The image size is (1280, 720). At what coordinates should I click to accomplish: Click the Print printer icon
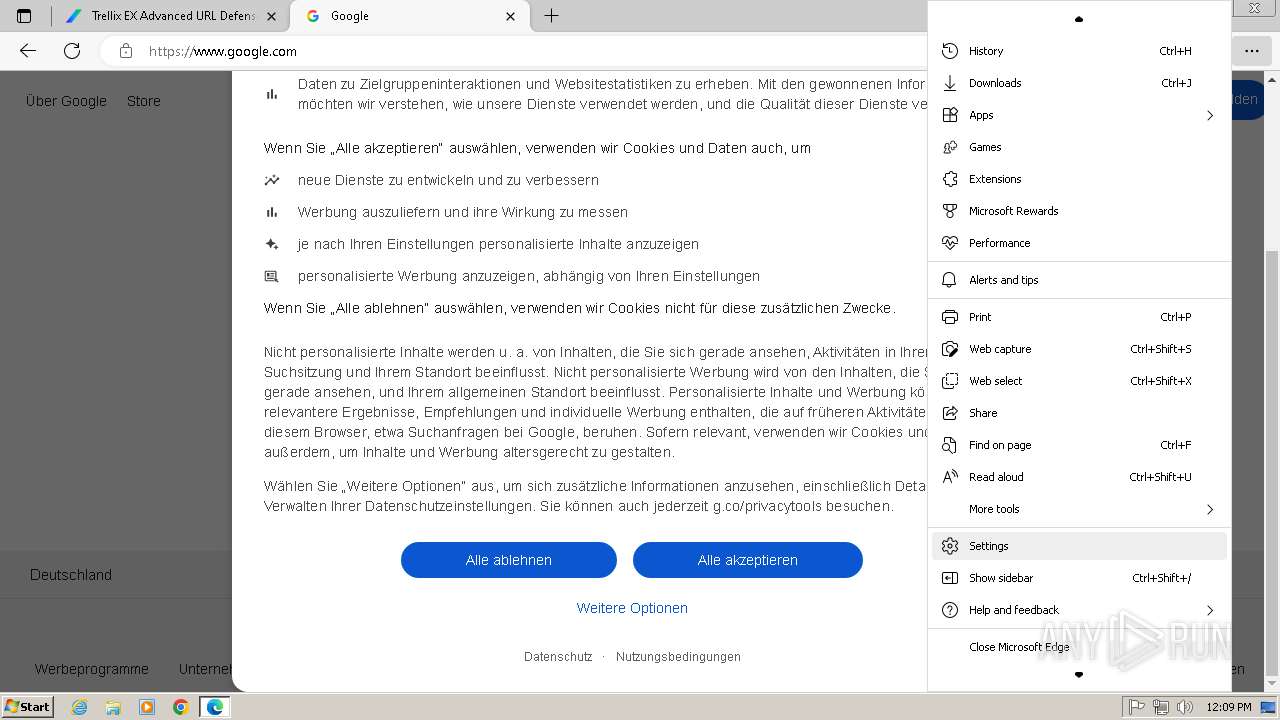pyautogui.click(x=950, y=317)
